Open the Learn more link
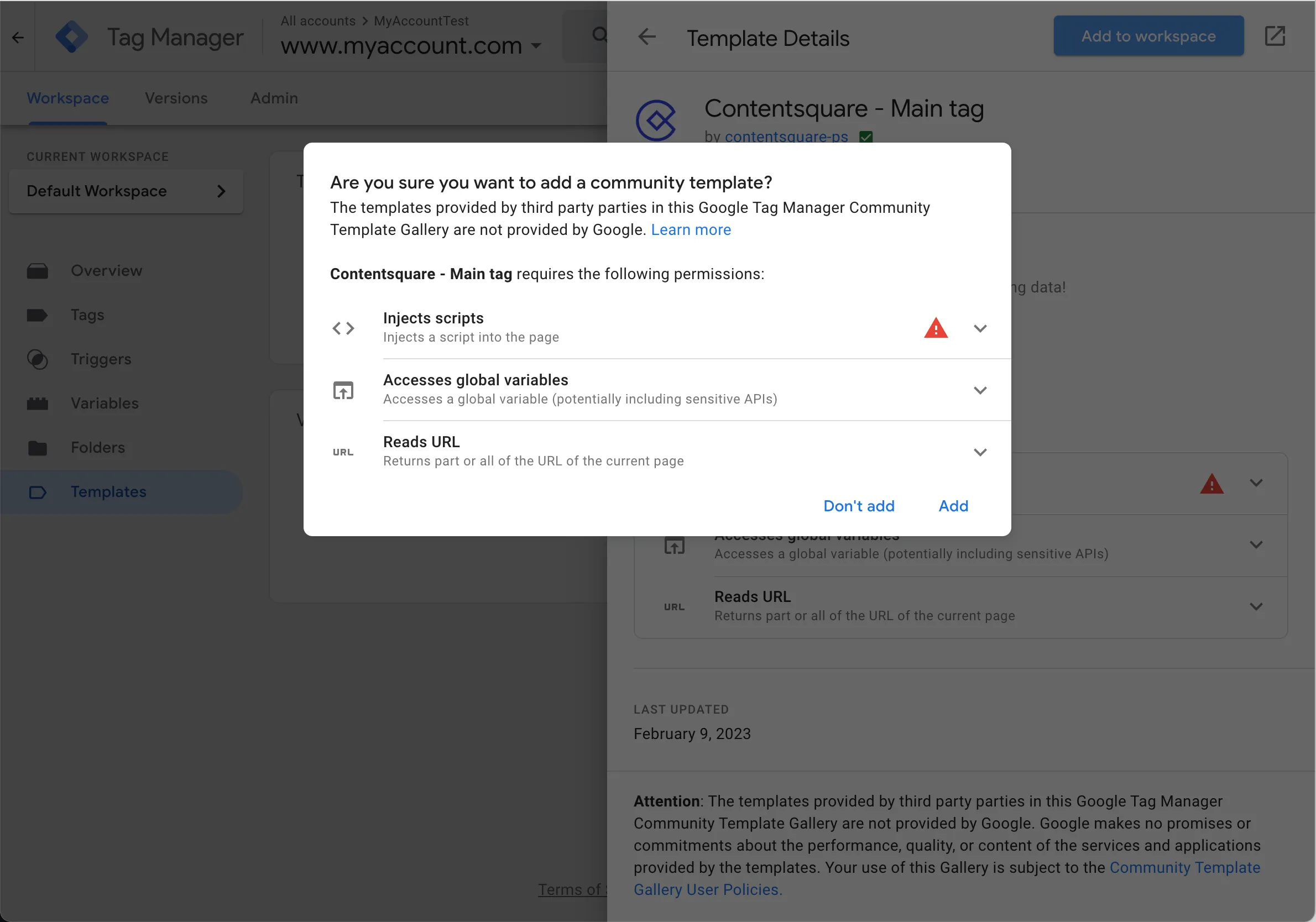The height and width of the screenshot is (922, 1316). (x=691, y=230)
